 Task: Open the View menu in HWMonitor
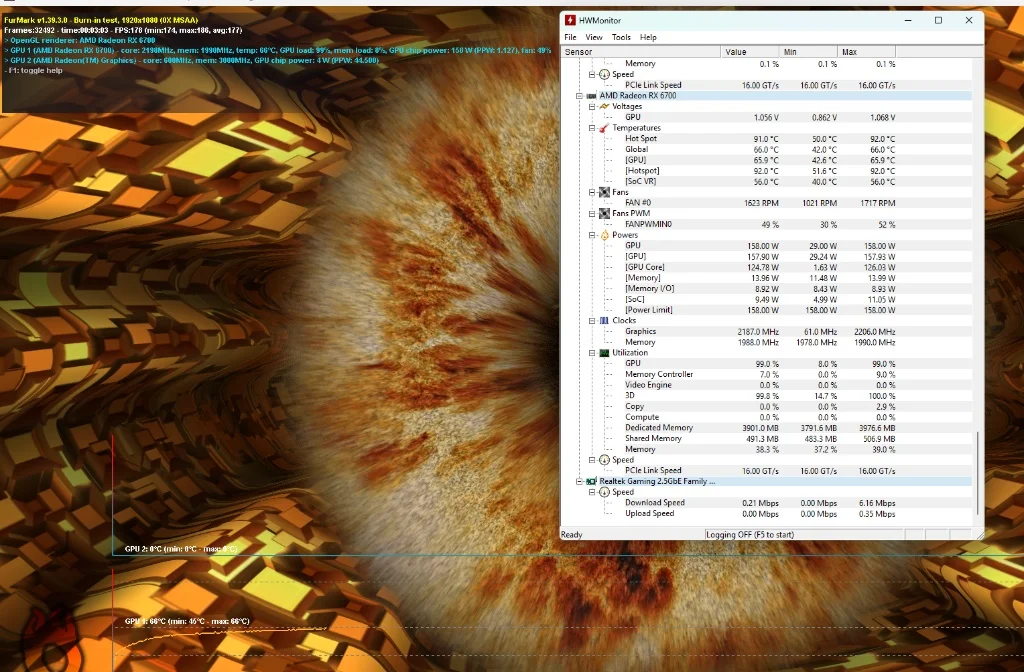click(594, 37)
